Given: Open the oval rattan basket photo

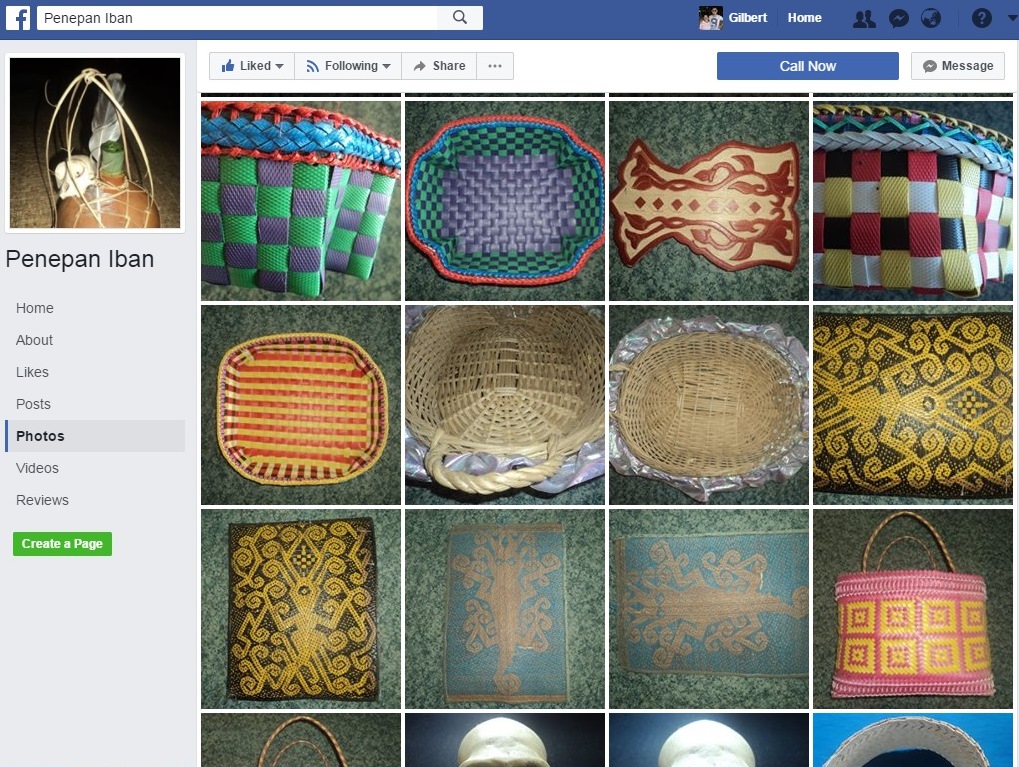Looking at the screenshot, I should click(709, 405).
